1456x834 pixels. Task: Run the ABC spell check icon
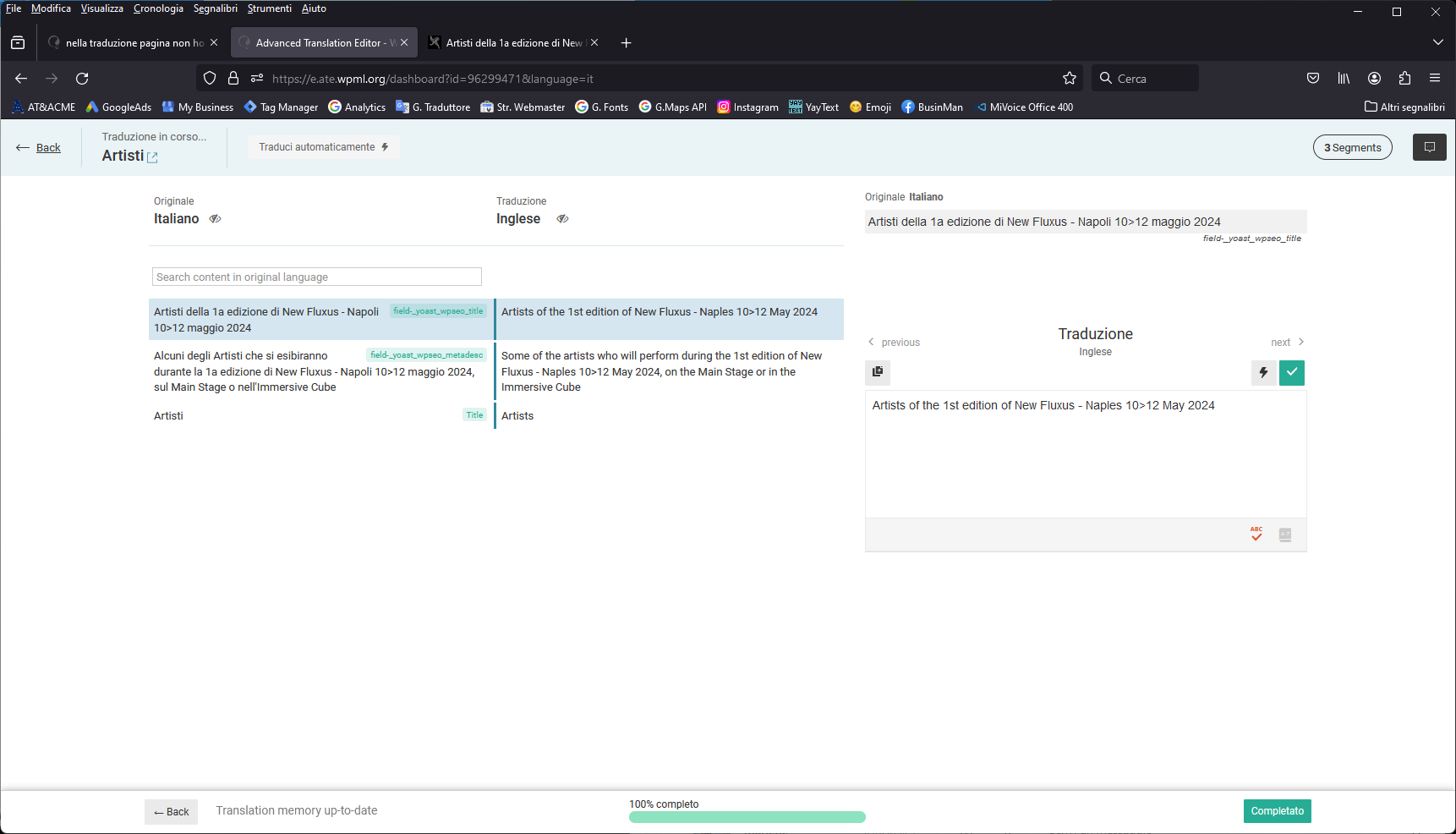coord(1256,535)
